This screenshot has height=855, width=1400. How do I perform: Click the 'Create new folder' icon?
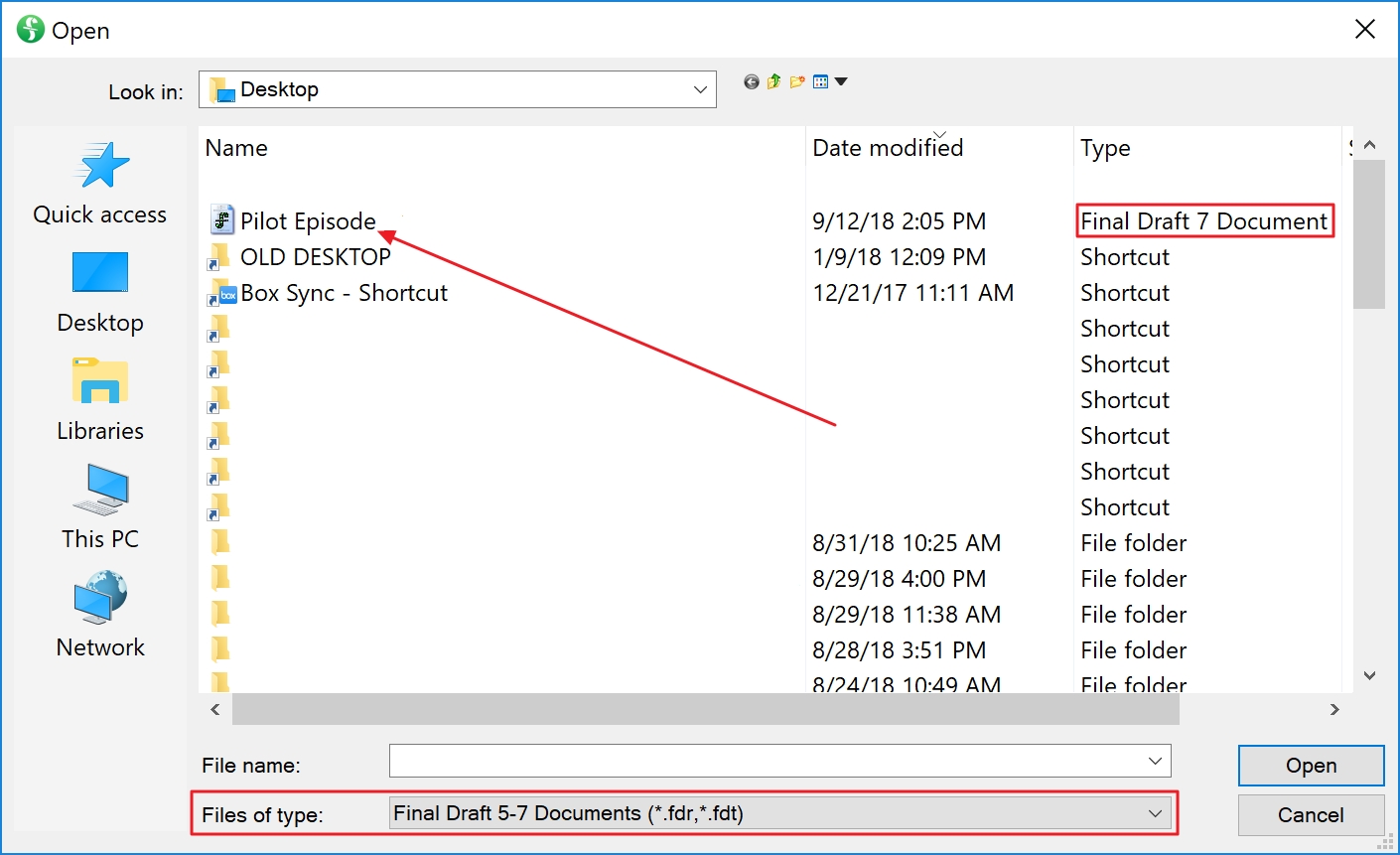click(x=795, y=81)
